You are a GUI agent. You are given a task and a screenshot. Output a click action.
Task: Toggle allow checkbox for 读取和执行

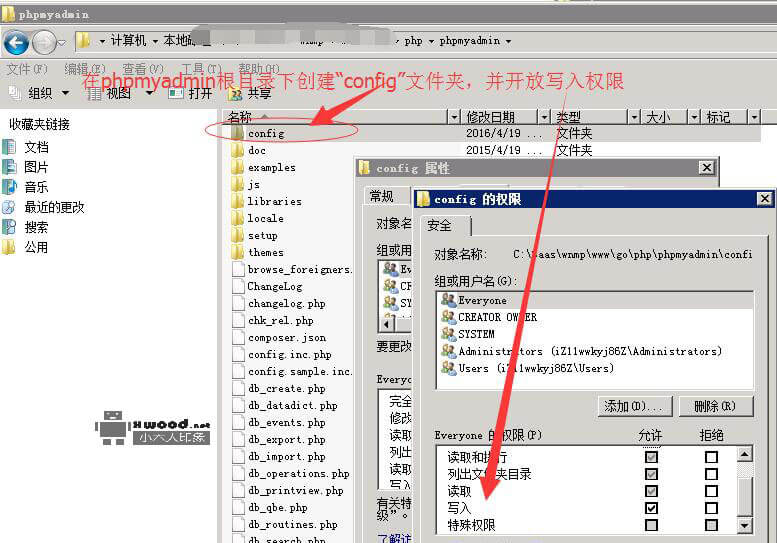click(651, 457)
